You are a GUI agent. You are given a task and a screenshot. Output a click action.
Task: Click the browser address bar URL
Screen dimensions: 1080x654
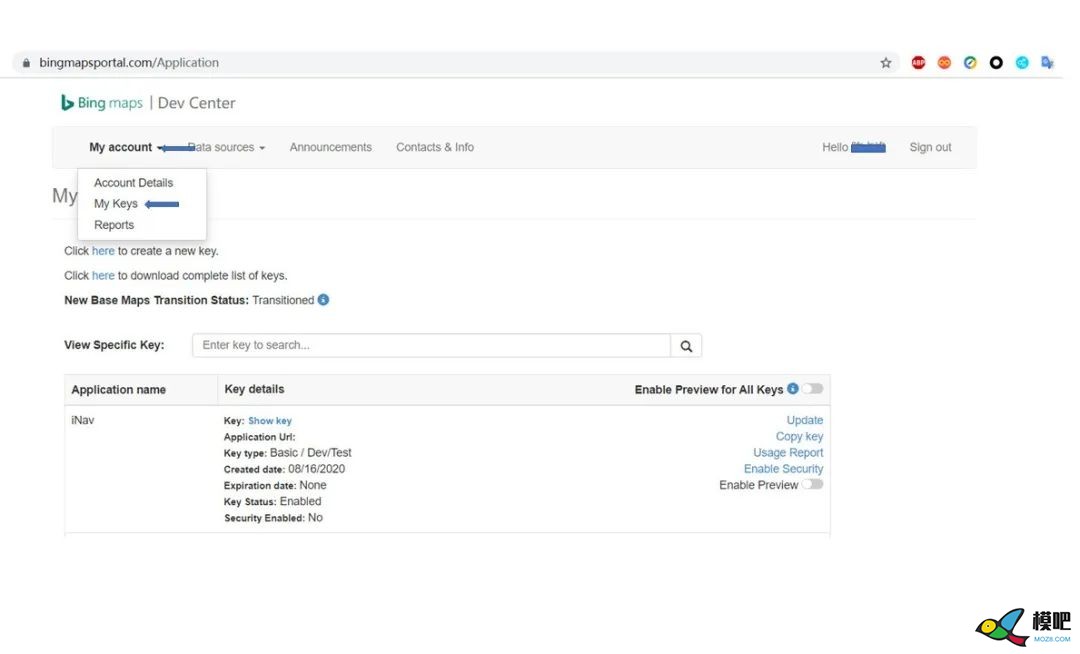click(x=129, y=63)
